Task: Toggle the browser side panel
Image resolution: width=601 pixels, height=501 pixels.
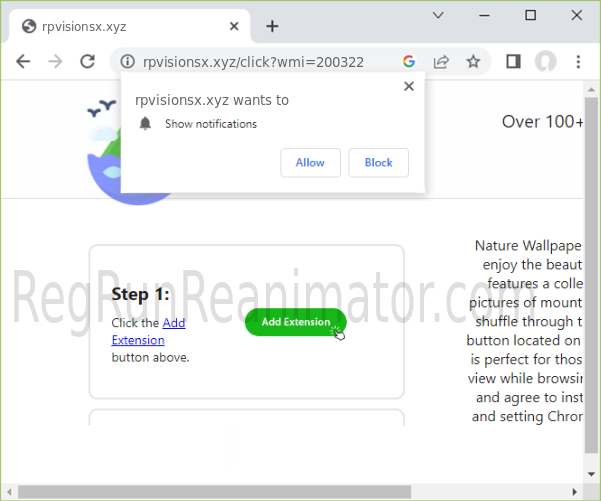Action: click(x=513, y=61)
